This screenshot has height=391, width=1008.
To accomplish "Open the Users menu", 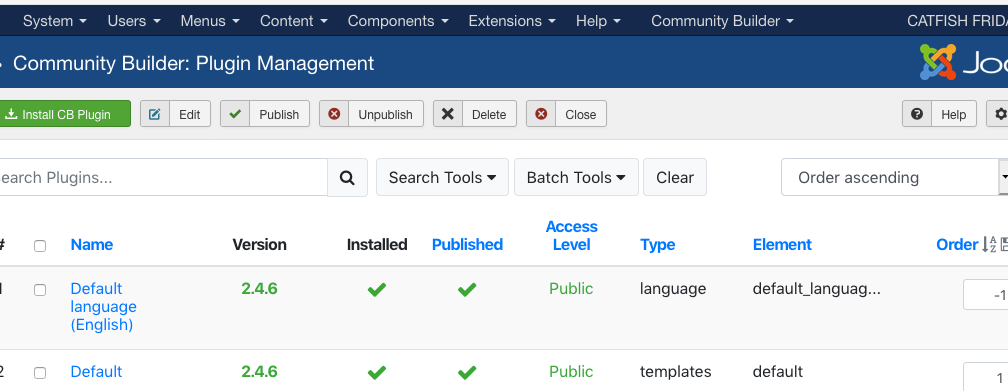I will [134, 21].
